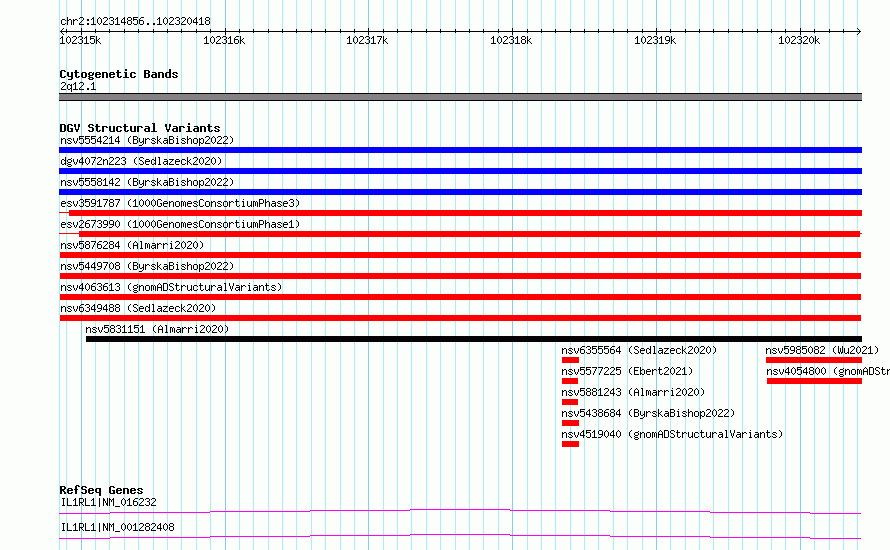
Task: Click the red bar under nsv5985082
Action: [x=814, y=360]
